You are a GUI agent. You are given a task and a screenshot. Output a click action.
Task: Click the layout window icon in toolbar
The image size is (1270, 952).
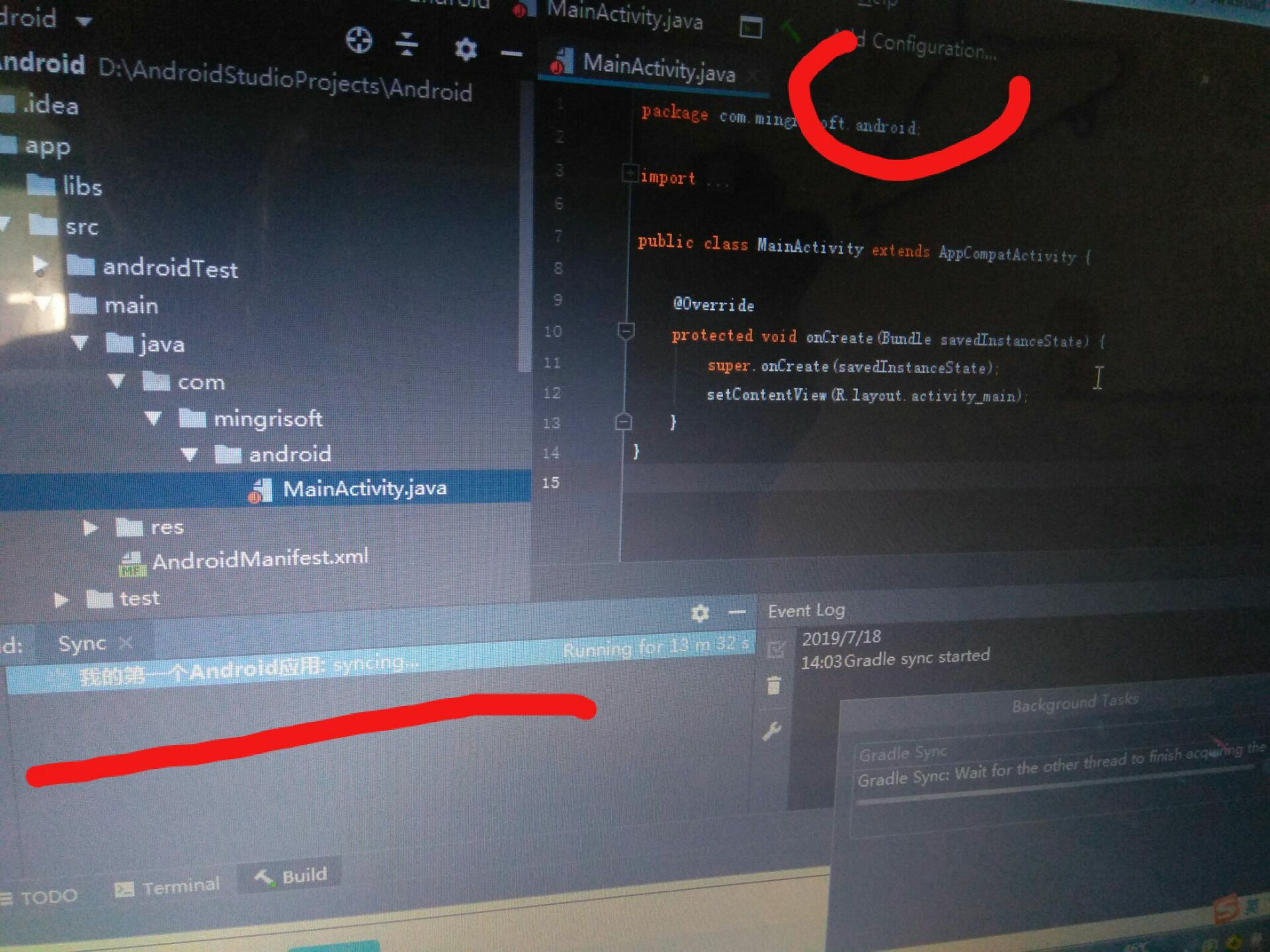tap(751, 27)
